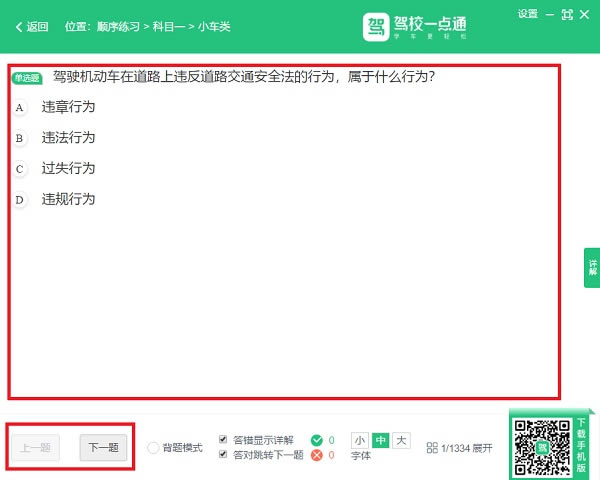Image resolution: width=600 pixels, height=480 pixels.
Task: Enable 背题模式 radio option
Action: pyautogui.click(x=153, y=448)
